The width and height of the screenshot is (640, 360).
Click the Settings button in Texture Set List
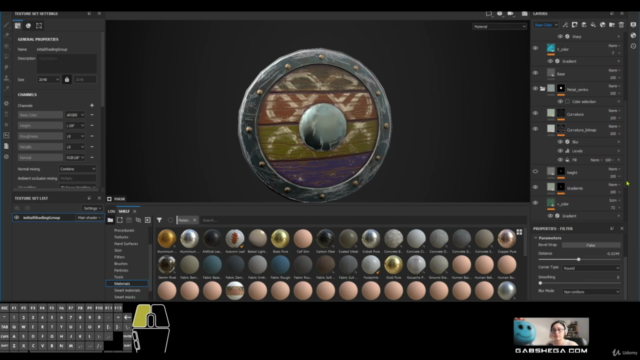coord(92,208)
